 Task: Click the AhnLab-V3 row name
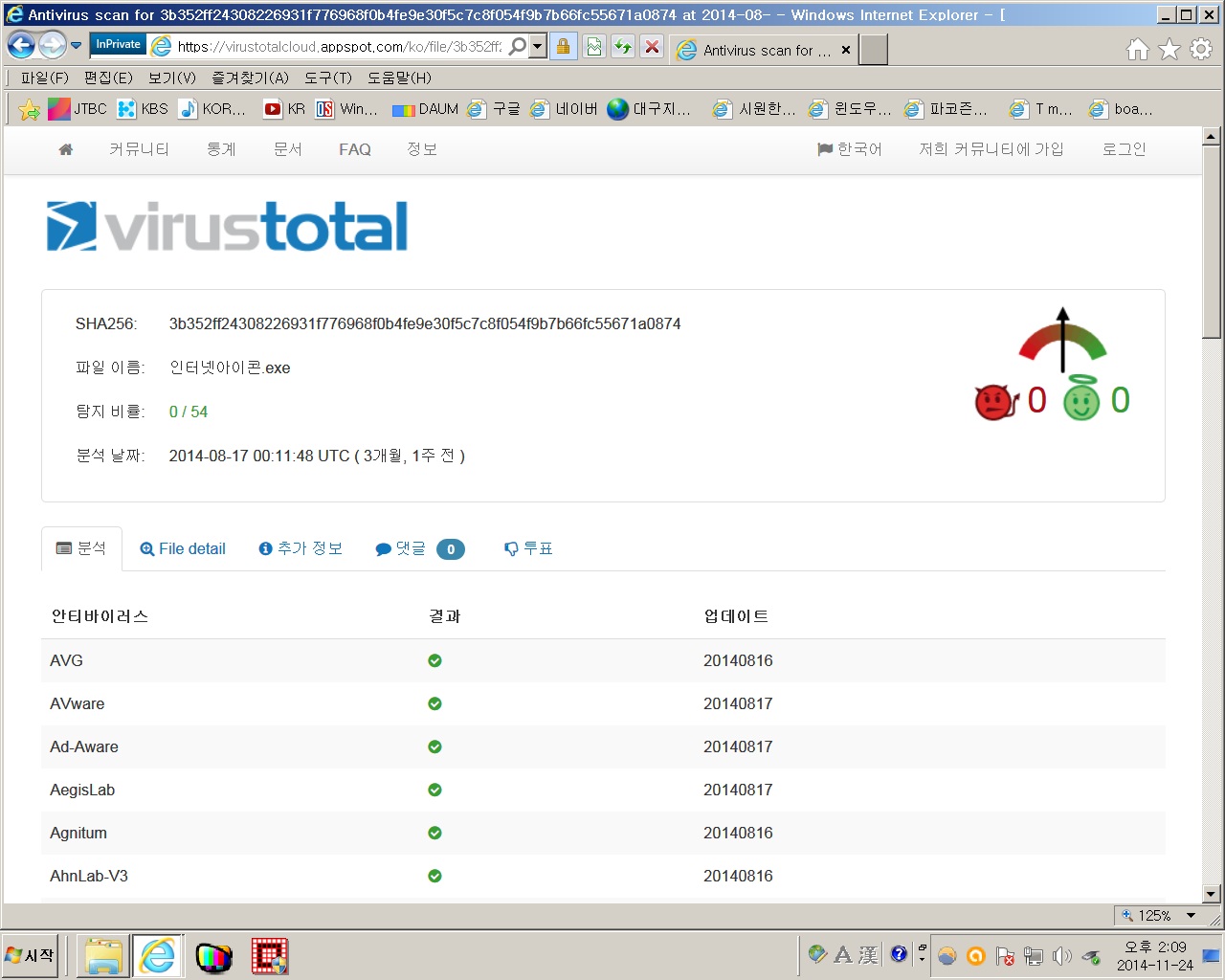(x=89, y=876)
